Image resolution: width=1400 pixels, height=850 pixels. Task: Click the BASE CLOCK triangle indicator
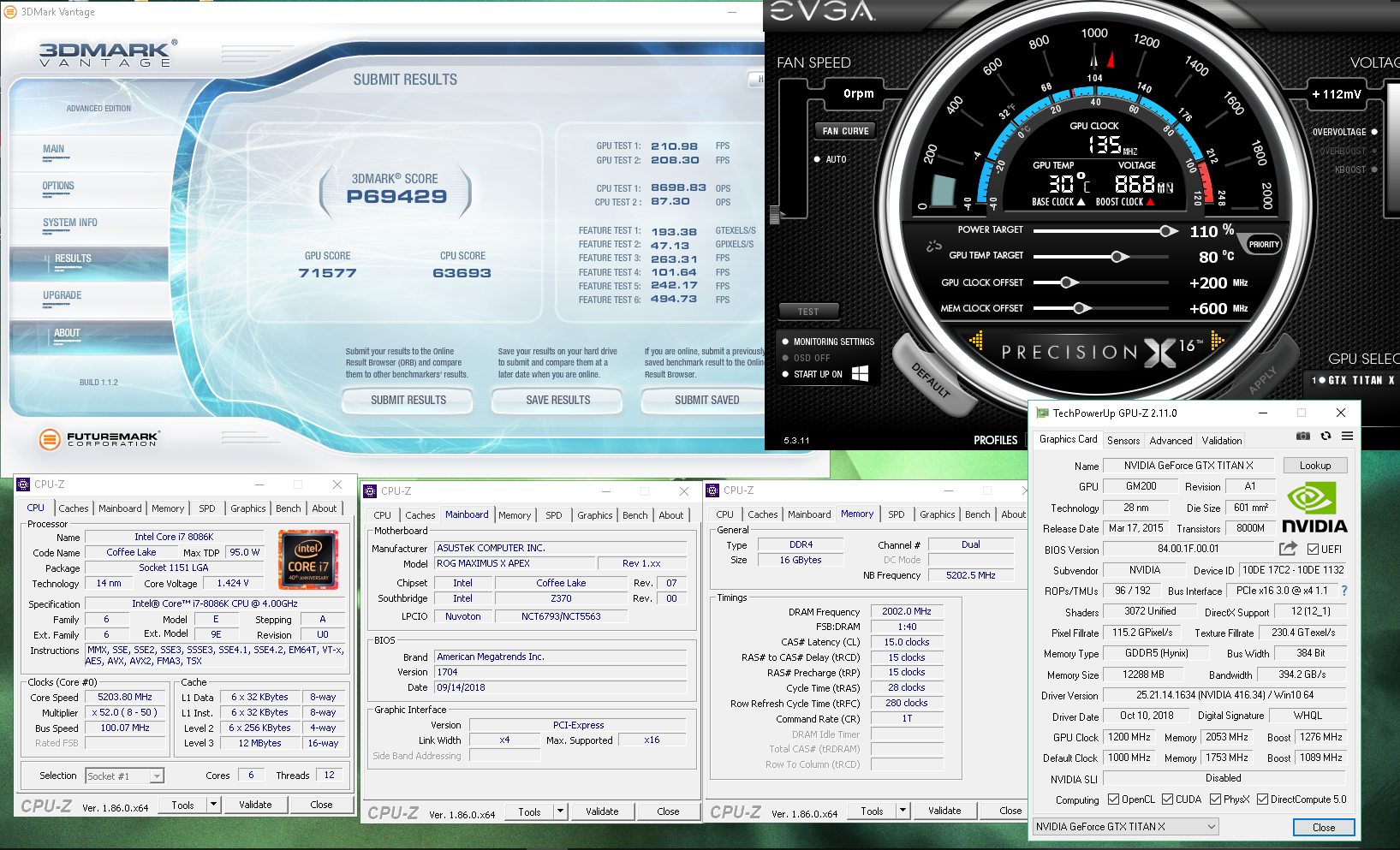[x=1081, y=202]
